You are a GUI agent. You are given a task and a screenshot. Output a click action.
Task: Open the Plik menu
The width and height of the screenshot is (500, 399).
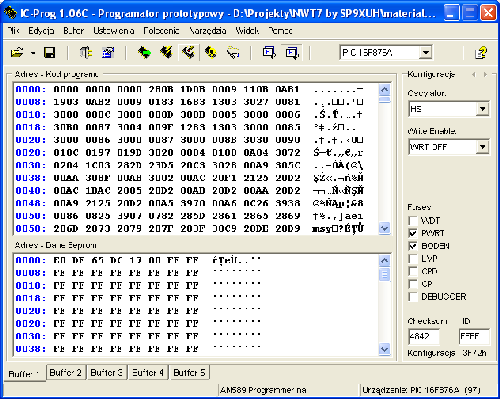click(x=14, y=31)
